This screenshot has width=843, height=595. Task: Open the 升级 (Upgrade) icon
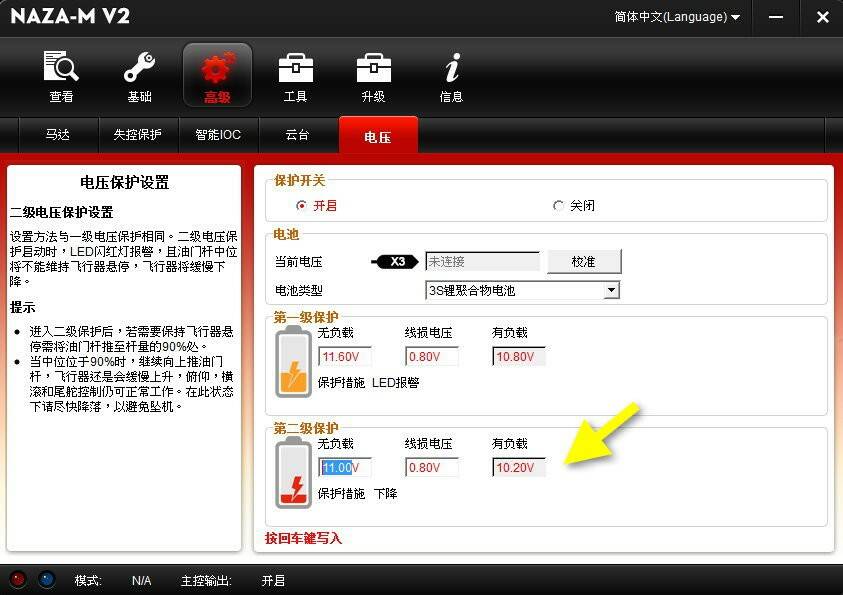click(x=373, y=75)
